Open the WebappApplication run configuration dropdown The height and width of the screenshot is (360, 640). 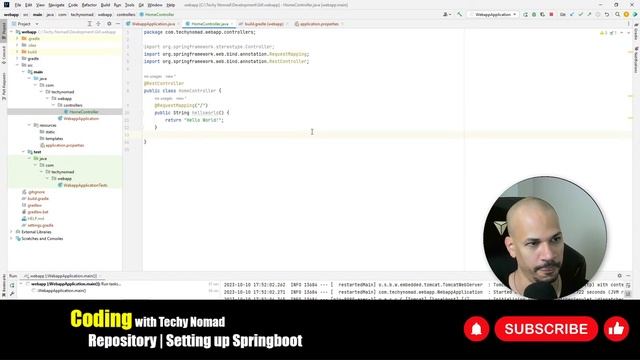493,14
